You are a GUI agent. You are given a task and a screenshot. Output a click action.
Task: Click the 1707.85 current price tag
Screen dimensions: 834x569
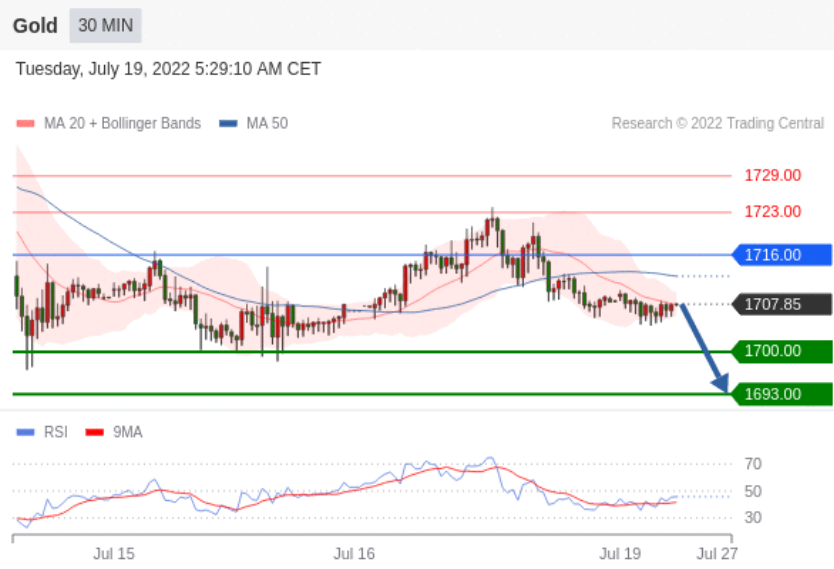782,304
